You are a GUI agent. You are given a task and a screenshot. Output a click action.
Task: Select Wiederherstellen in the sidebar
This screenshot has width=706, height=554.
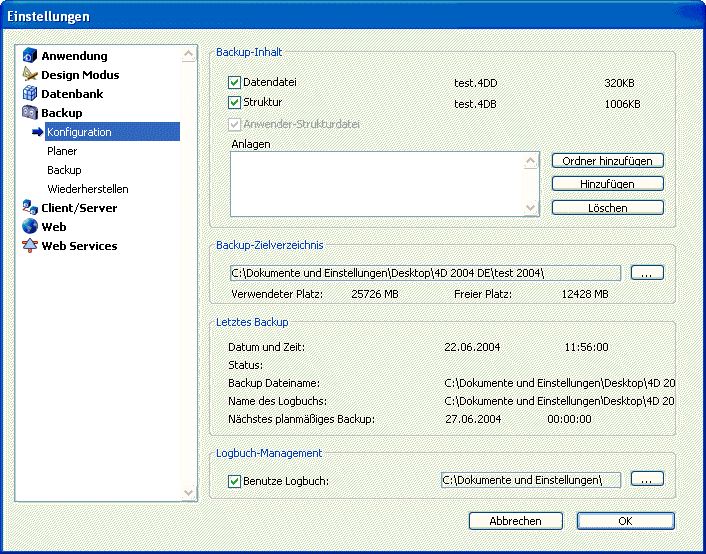87,189
